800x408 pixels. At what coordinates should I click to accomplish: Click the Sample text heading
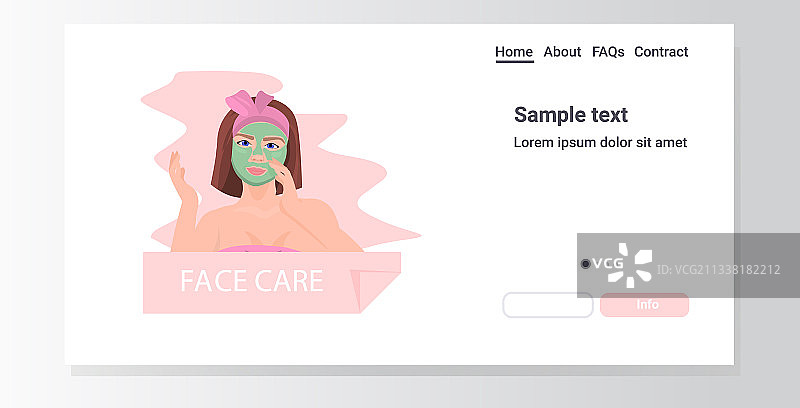570,115
